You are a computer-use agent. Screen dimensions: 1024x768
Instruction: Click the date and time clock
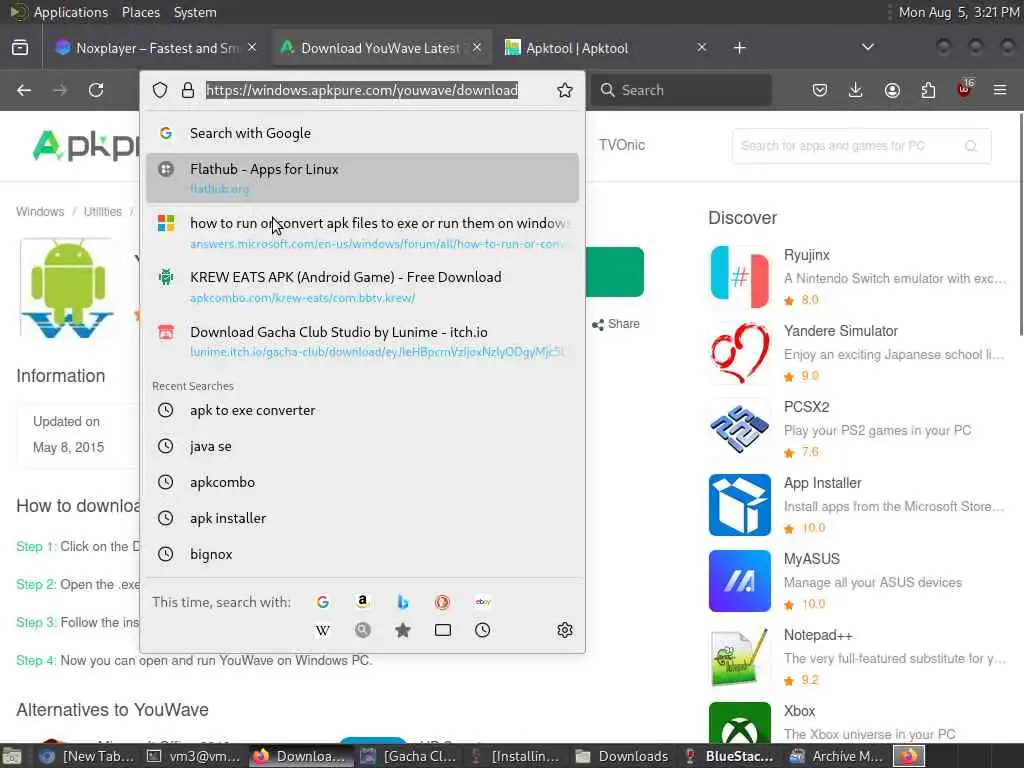[x=958, y=12]
